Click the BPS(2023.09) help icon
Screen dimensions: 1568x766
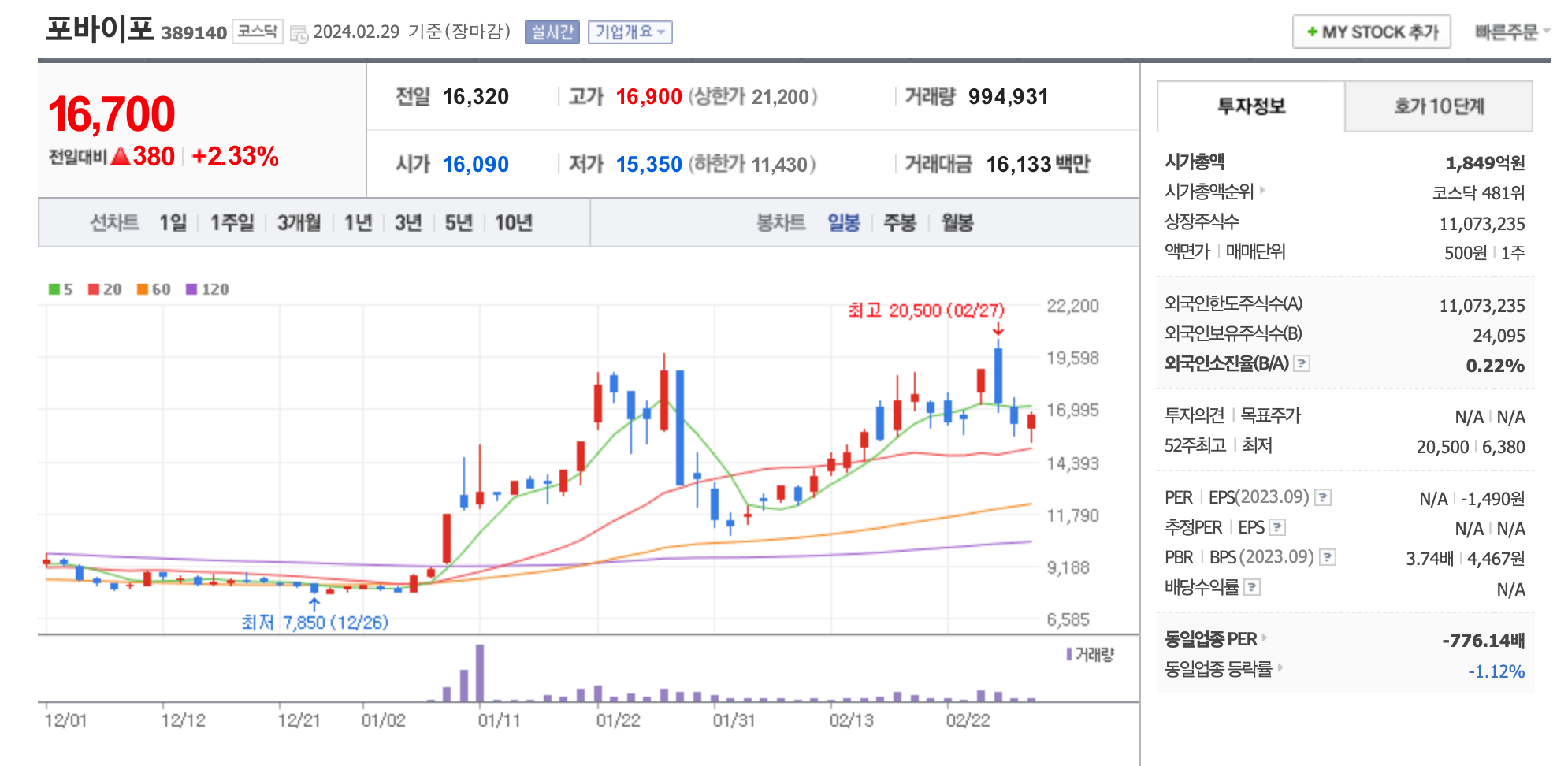pos(1326,557)
